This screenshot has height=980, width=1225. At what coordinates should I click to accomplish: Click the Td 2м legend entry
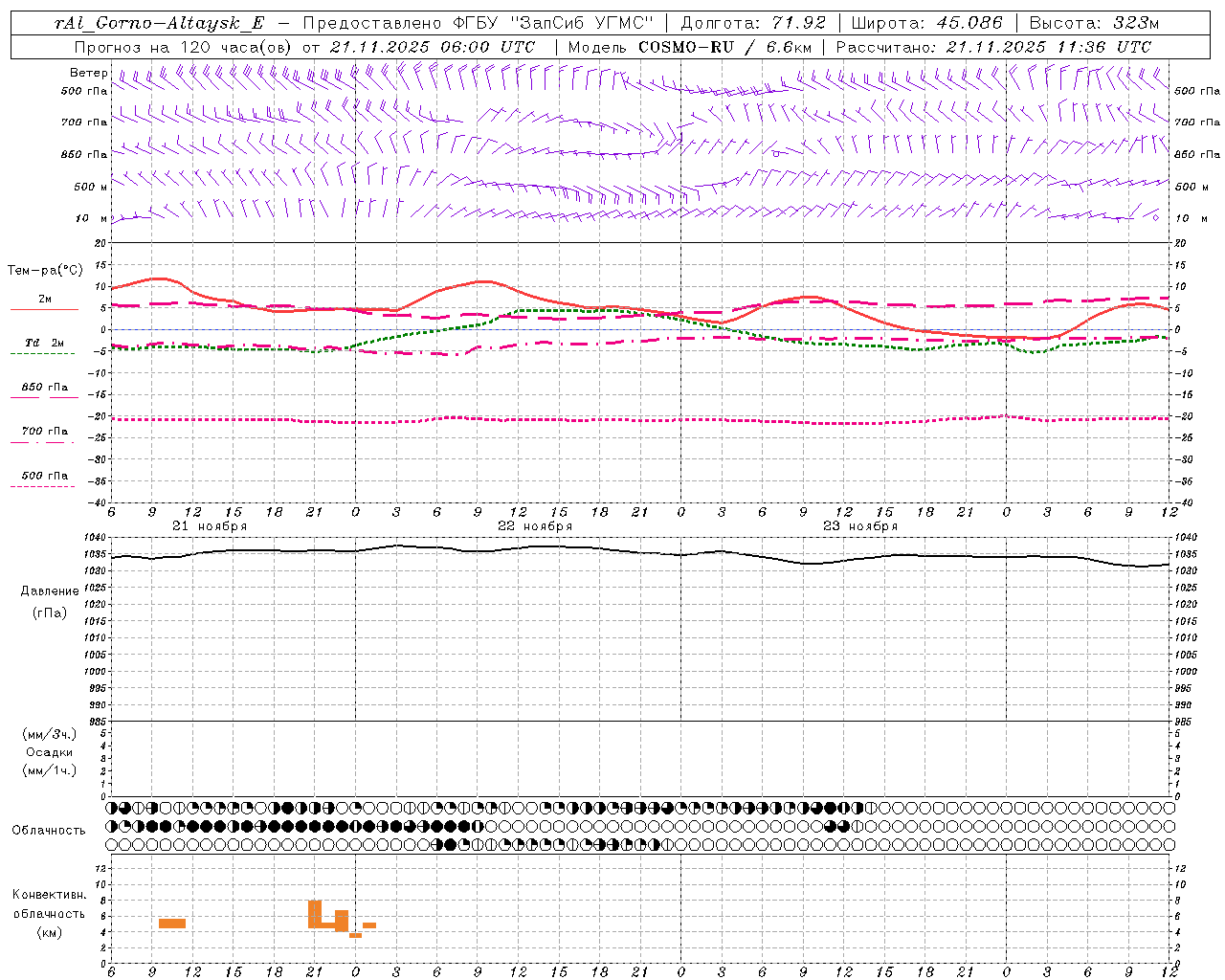point(44,346)
